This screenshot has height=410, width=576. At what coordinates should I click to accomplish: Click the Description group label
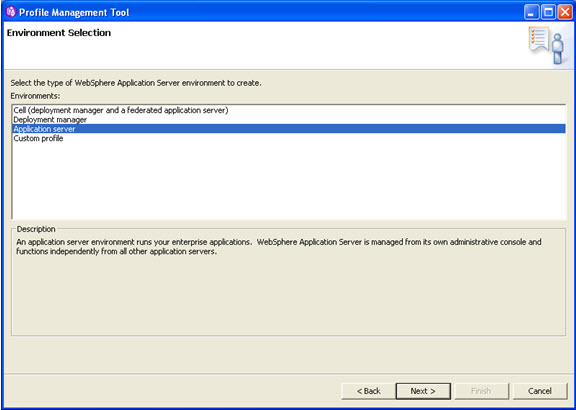[36, 229]
